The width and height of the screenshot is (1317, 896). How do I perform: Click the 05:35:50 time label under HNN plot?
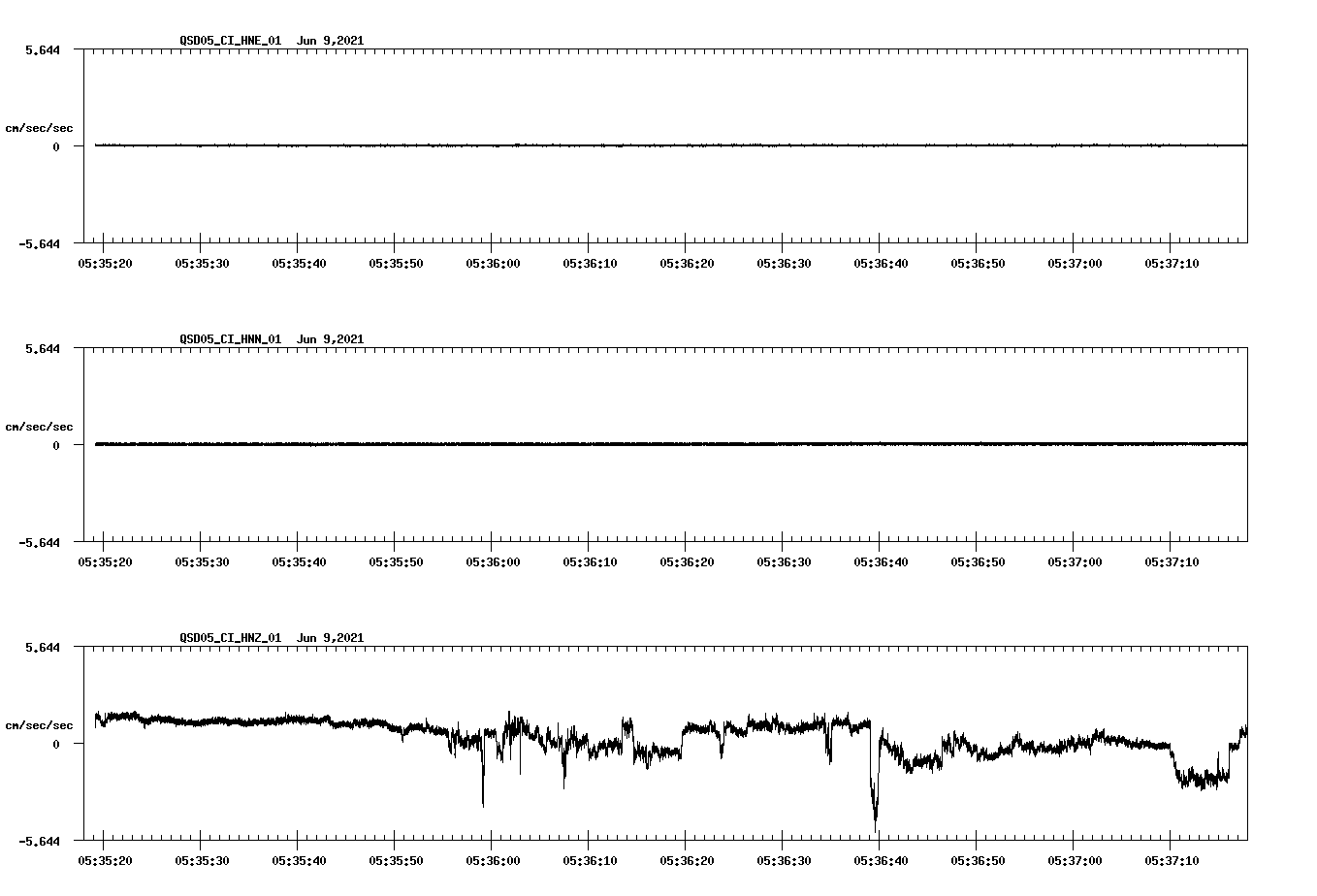click(396, 562)
